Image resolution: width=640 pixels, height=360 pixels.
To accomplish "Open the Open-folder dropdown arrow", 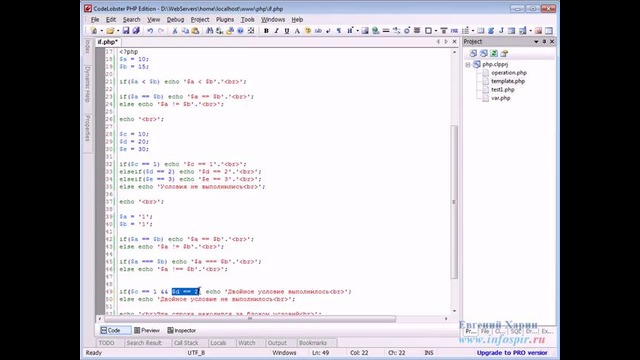I will (x=118, y=31).
